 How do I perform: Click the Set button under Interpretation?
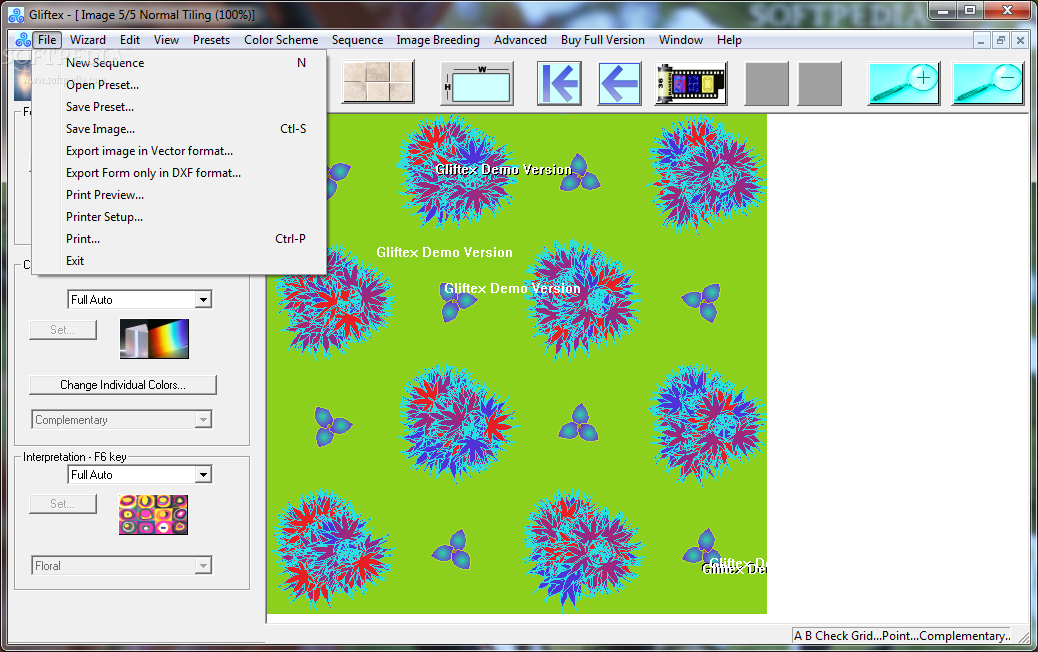(63, 504)
